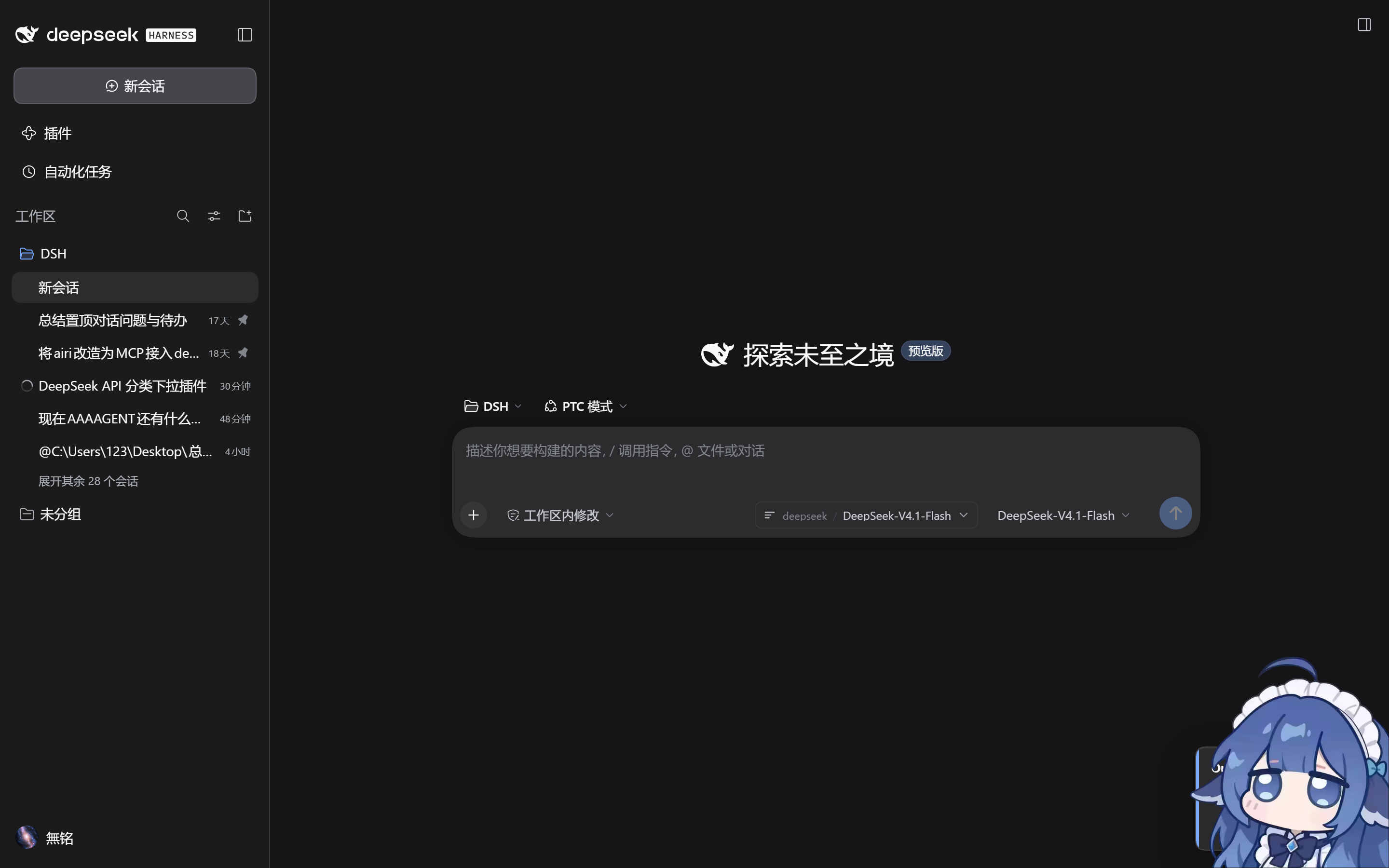Open the 工作区内修改 permission dropdown
The width and height of the screenshot is (1389, 868).
tap(561, 515)
